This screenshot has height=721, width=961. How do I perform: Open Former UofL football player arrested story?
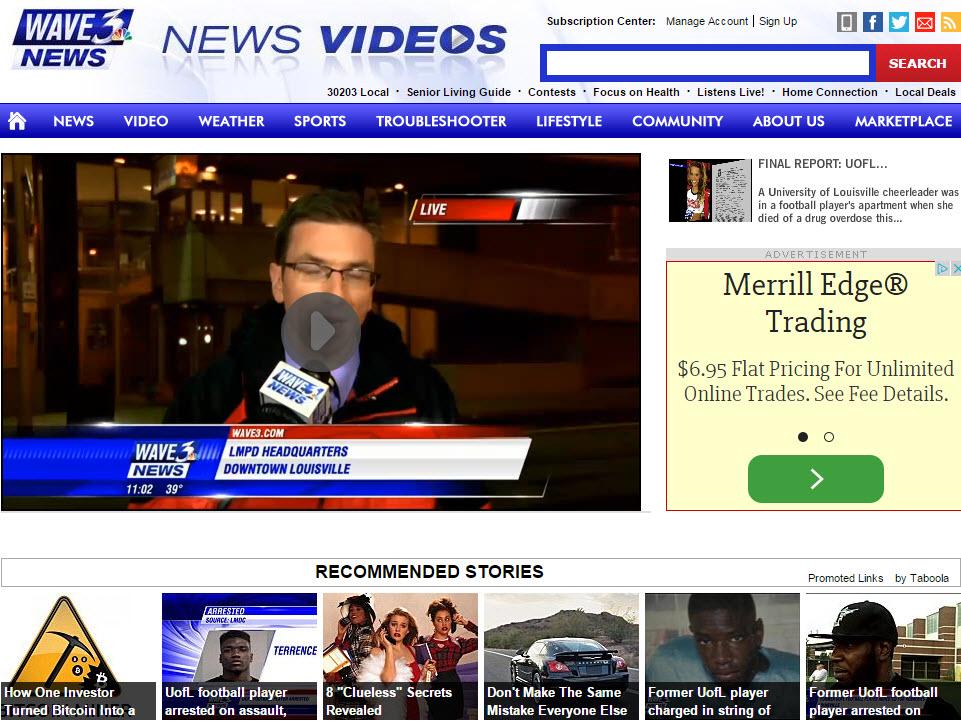[x=883, y=657]
